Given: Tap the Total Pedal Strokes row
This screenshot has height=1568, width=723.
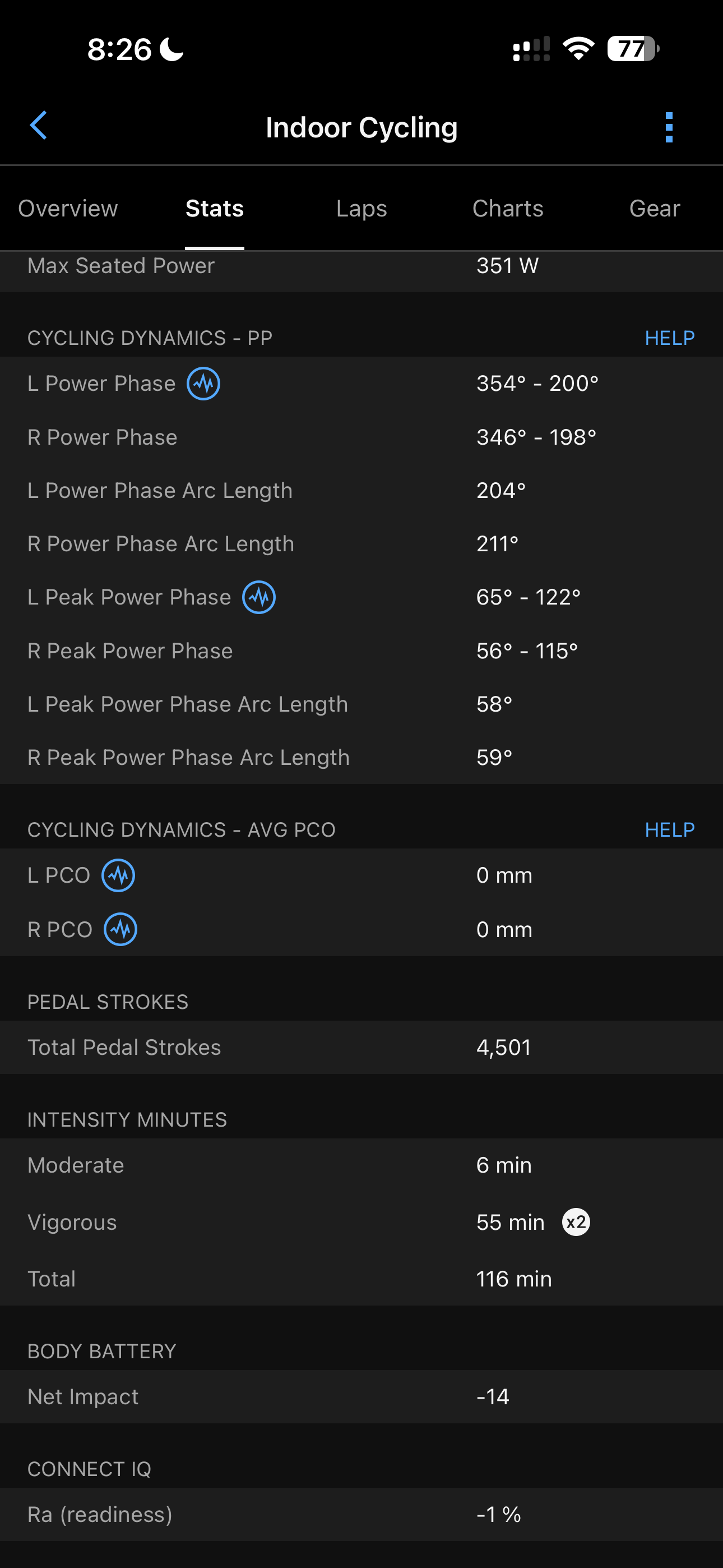Looking at the screenshot, I should (x=361, y=1048).
